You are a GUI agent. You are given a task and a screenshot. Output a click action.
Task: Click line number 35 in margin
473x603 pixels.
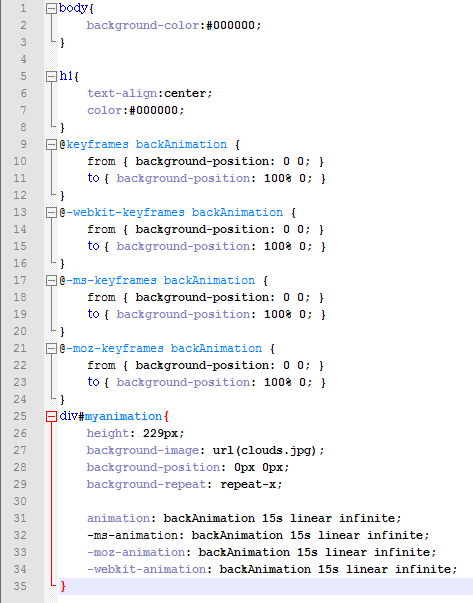[20, 586]
